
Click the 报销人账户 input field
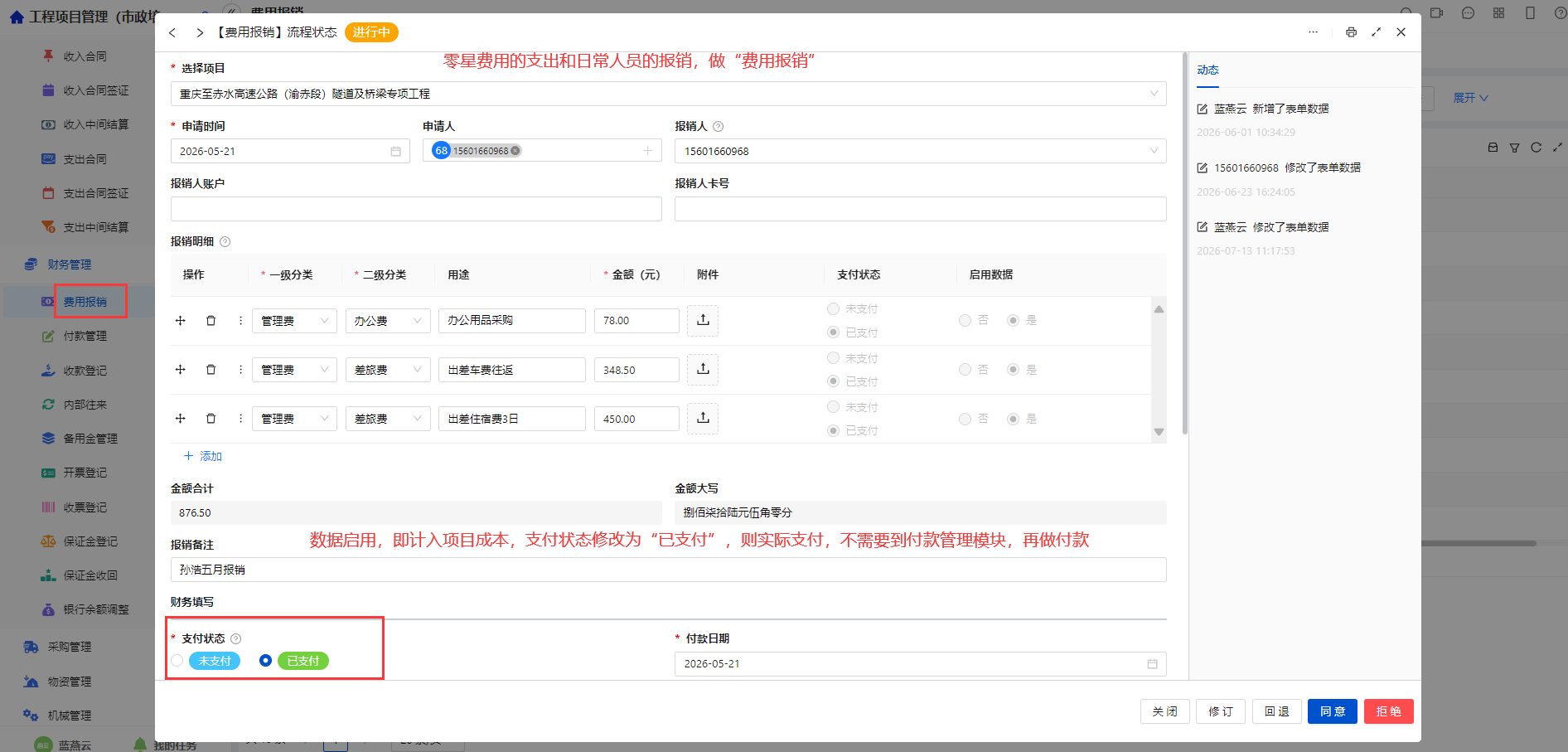click(416, 209)
